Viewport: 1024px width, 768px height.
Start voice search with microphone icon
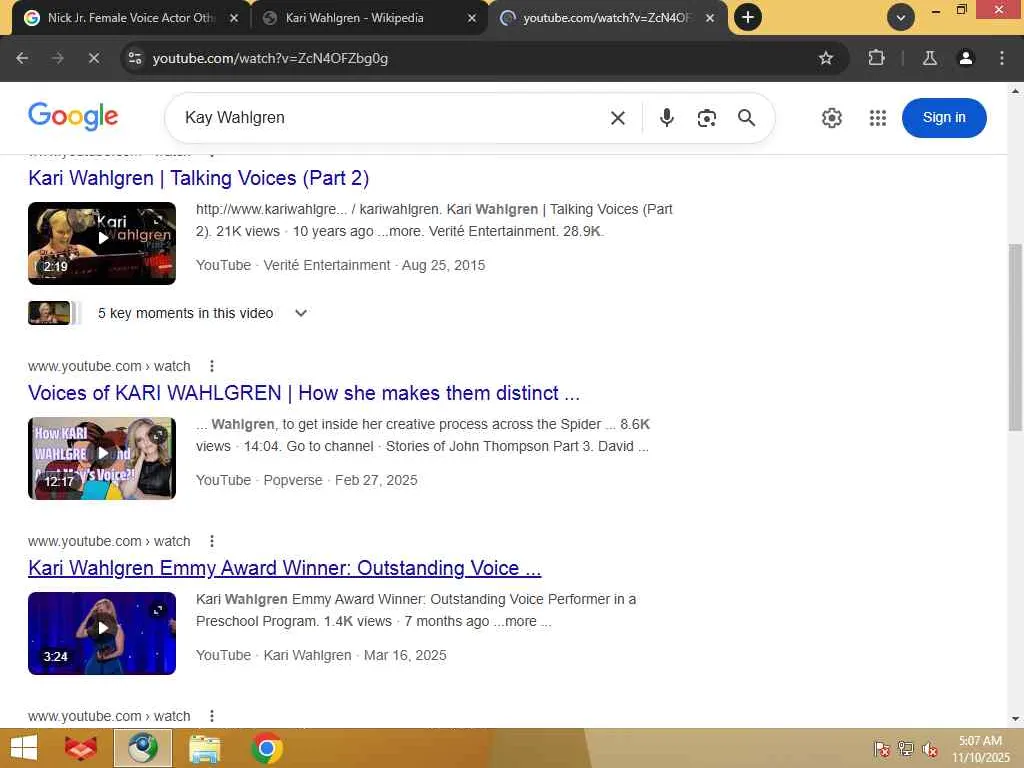click(x=666, y=118)
